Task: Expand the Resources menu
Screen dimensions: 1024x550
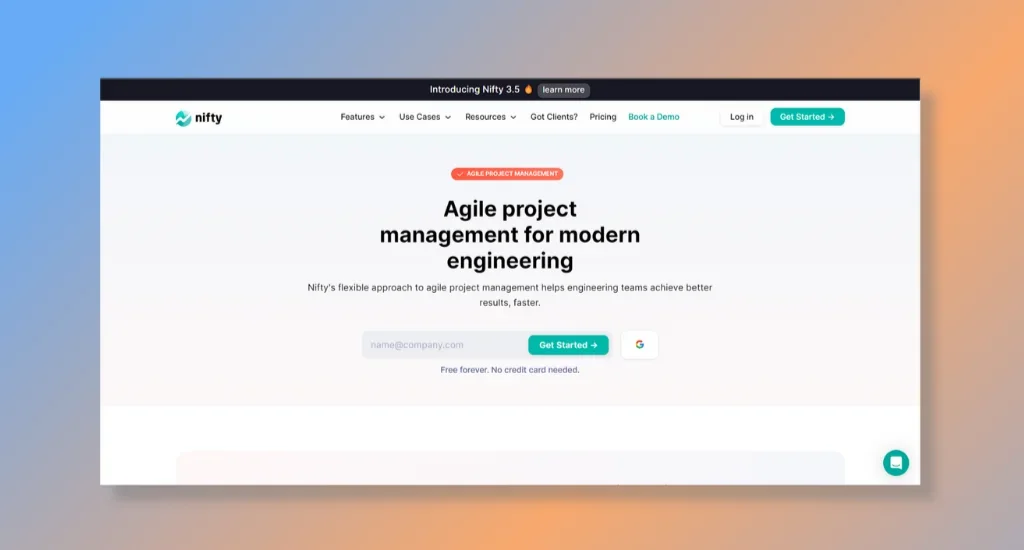Action: [x=490, y=117]
